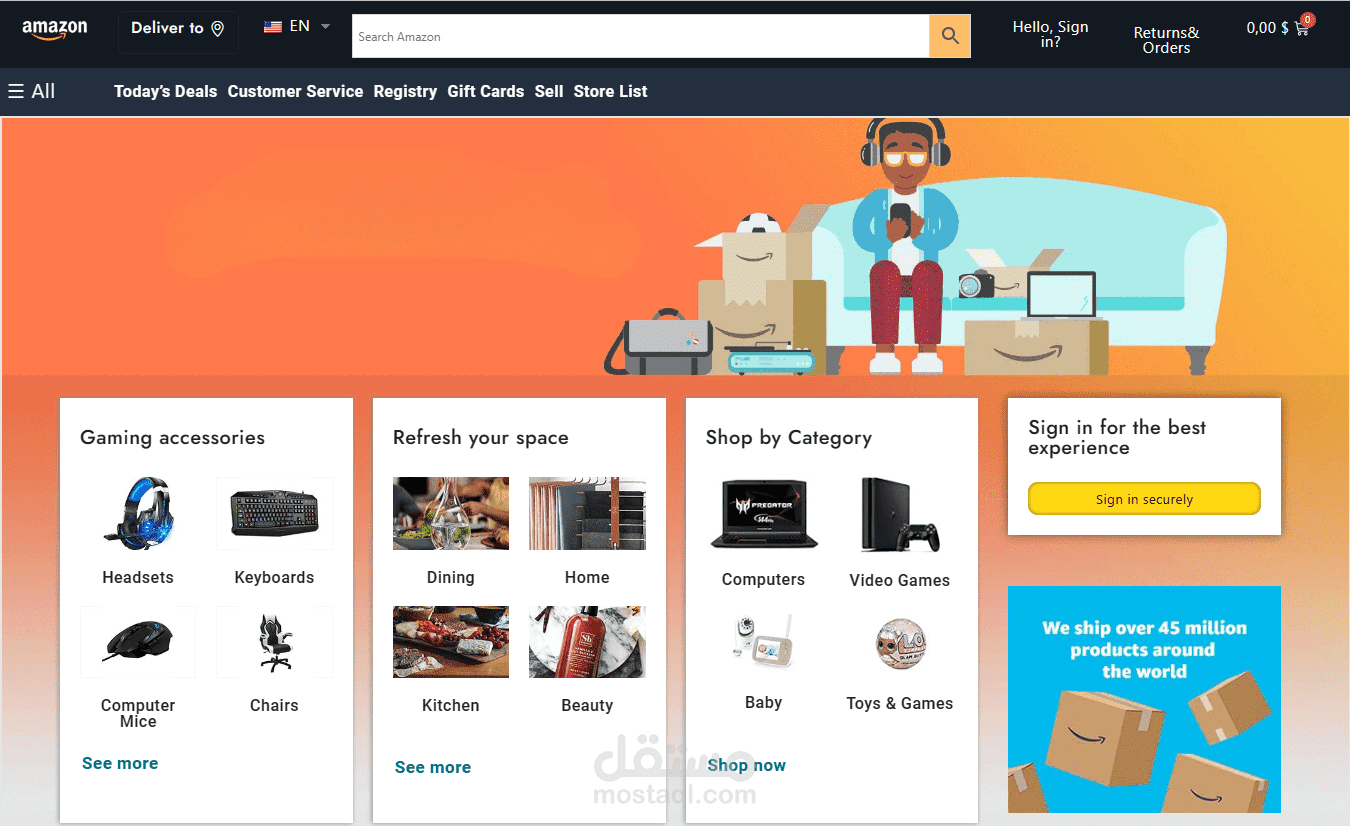Click the US flag language icon

[x=273, y=27]
